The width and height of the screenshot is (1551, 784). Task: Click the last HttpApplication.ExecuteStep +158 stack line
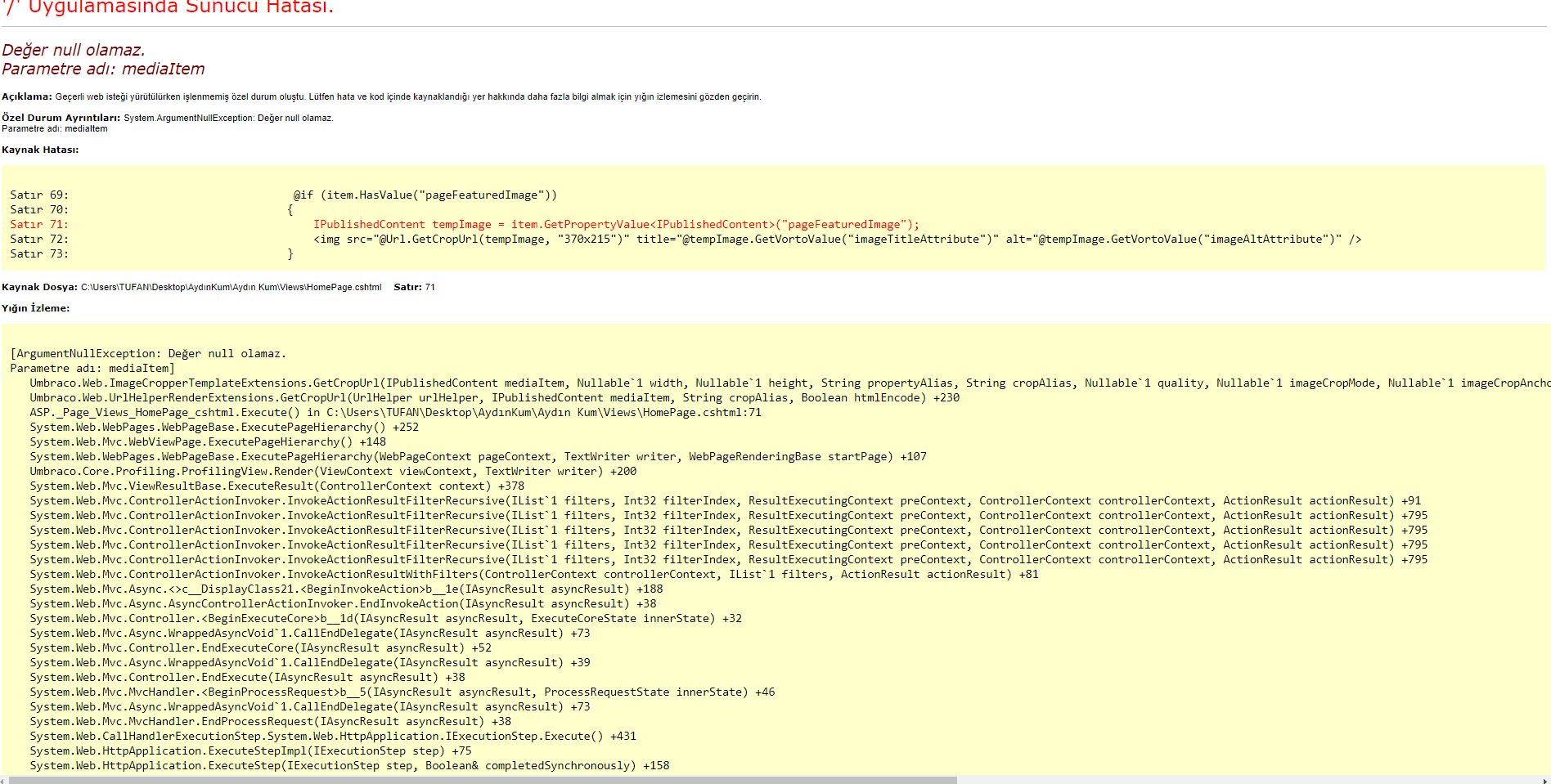pos(349,766)
